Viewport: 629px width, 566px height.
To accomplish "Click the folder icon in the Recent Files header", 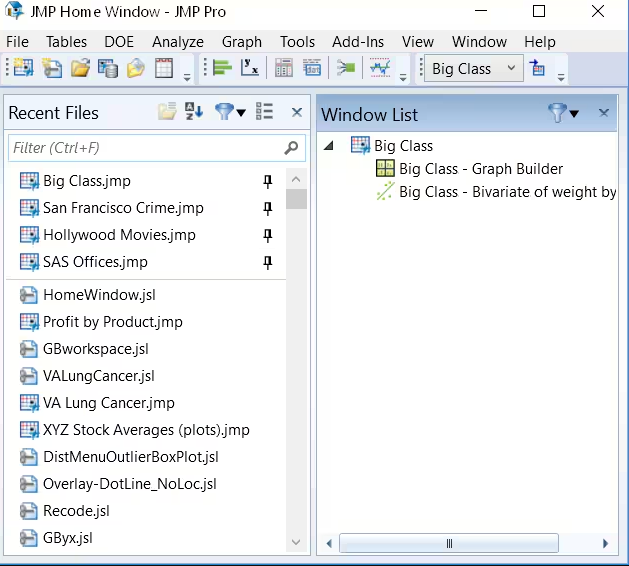I will (167, 111).
